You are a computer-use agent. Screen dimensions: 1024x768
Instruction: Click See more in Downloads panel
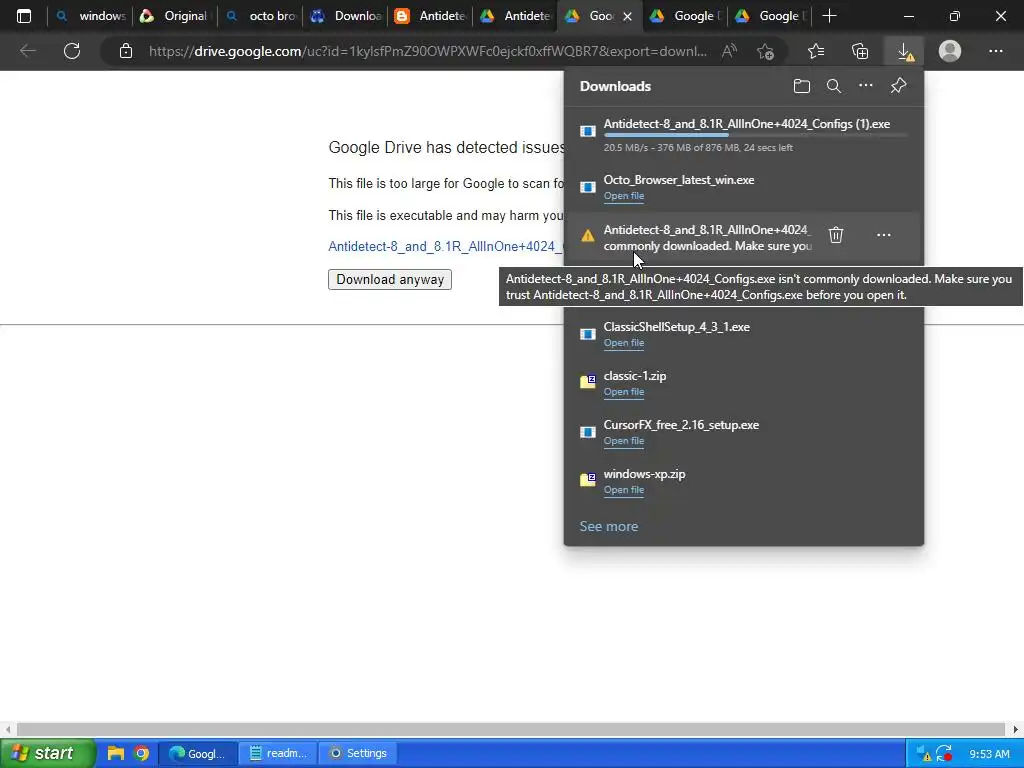[609, 526]
